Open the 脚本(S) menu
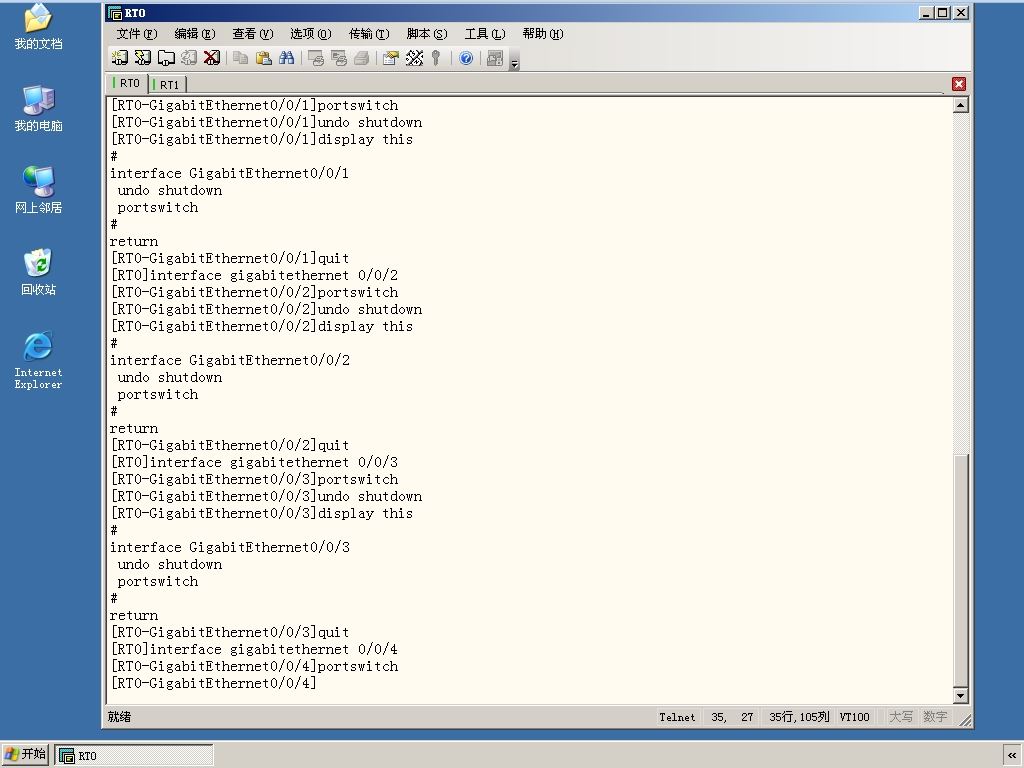 (x=427, y=33)
